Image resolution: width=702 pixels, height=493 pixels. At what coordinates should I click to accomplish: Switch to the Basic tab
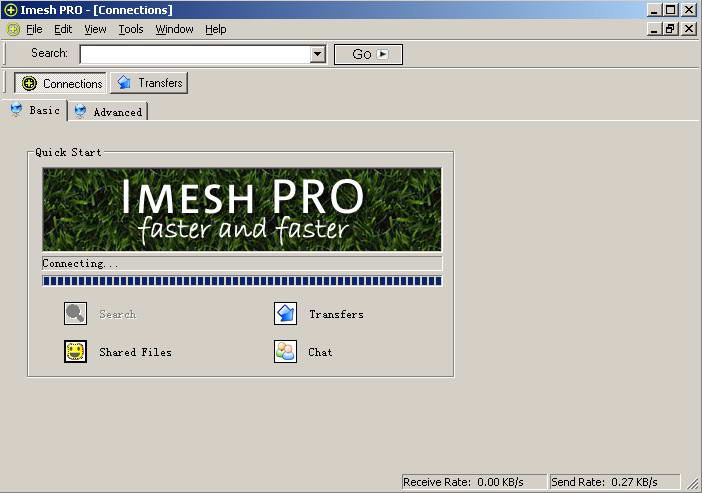[x=35, y=110]
